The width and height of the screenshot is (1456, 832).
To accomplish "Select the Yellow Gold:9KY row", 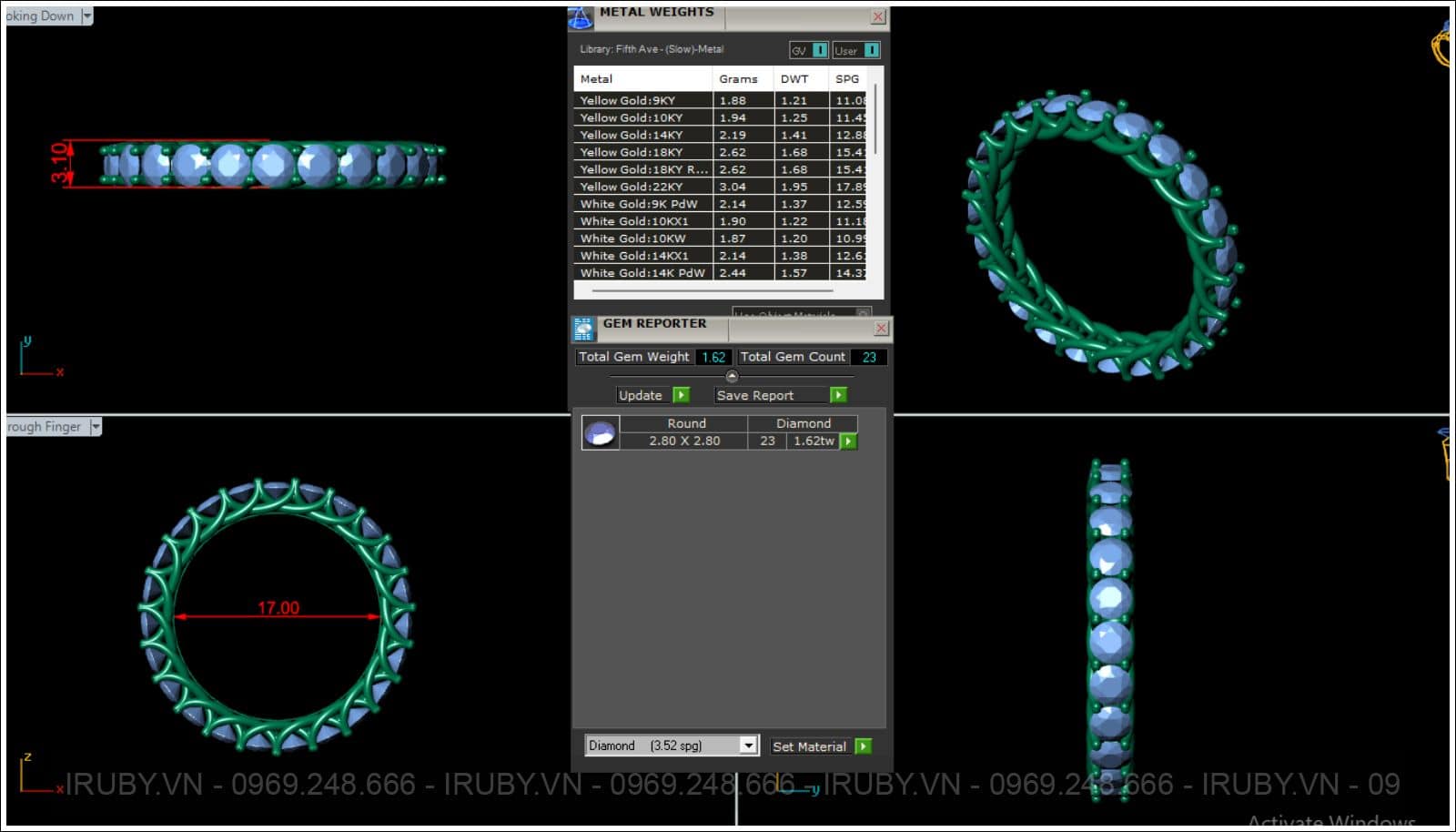I will pos(720,100).
